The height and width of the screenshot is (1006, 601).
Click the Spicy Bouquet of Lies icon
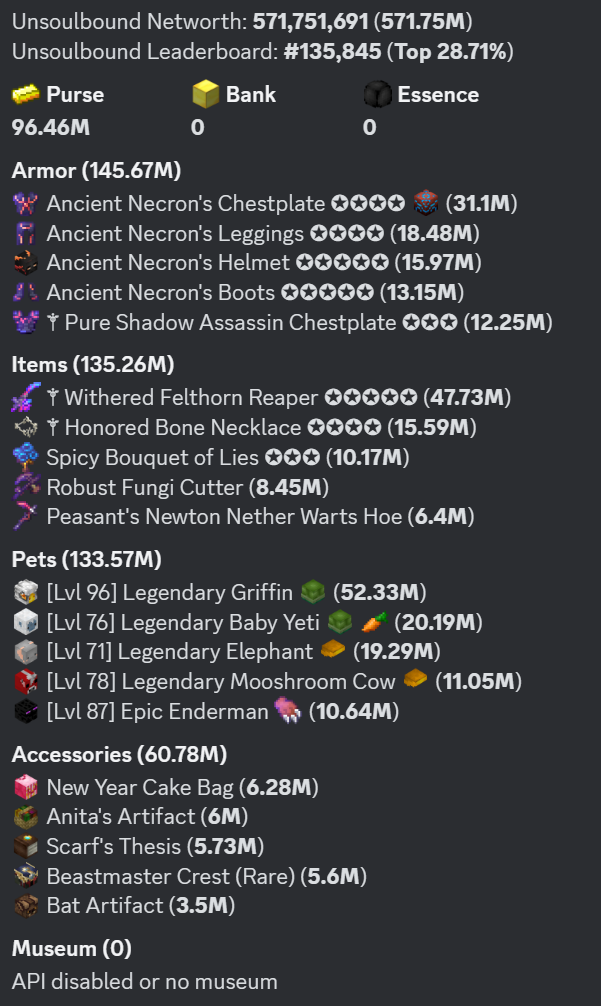(25, 458)
